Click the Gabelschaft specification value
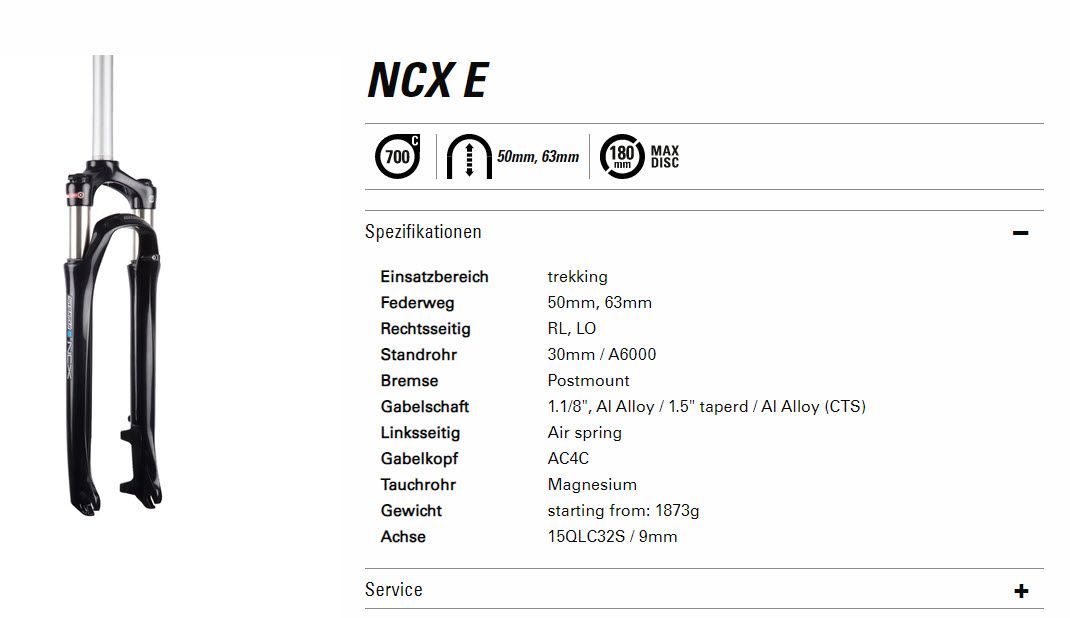 coord(706,407)
